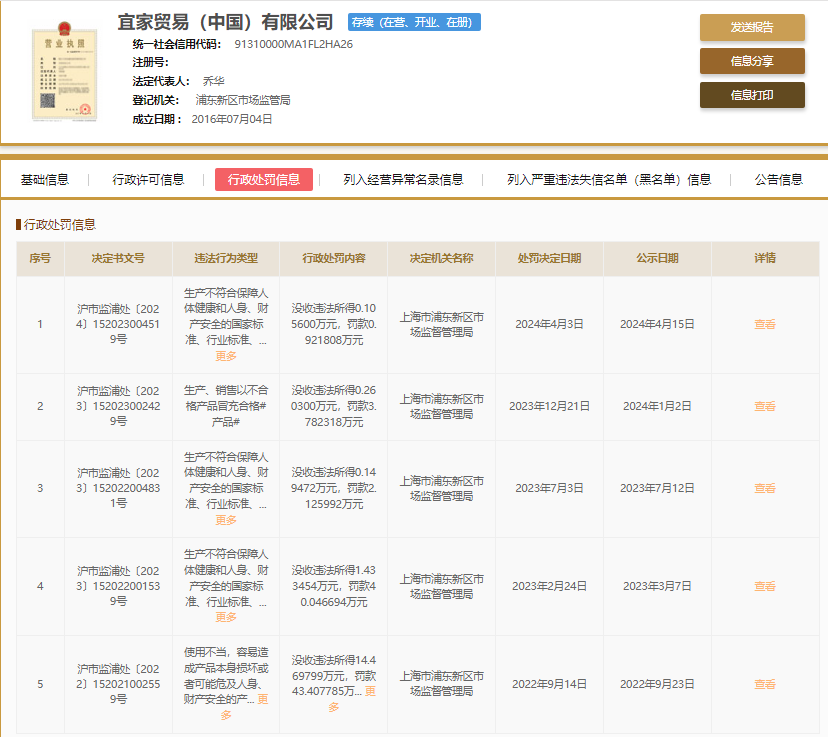Screen dimensions: 828x737
Task: Open the business license thumbnail image
Action: coord(64,71)
